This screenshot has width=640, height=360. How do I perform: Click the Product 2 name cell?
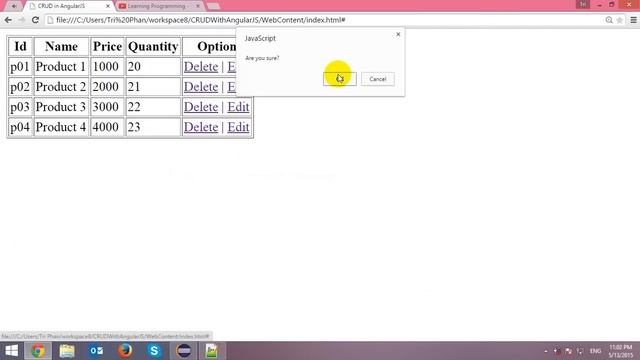pos(61,87)
